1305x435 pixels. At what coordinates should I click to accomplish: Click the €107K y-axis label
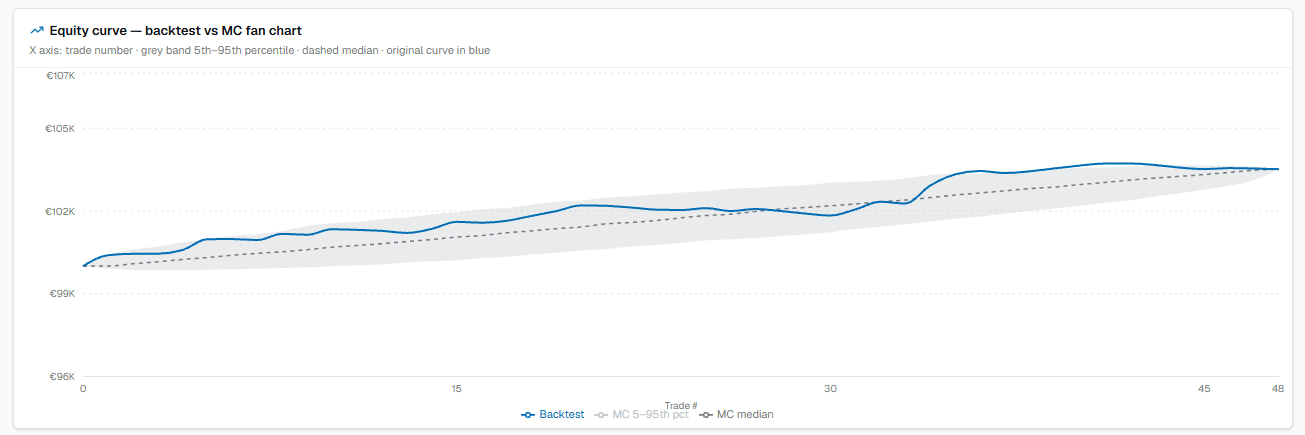(61, 75)
